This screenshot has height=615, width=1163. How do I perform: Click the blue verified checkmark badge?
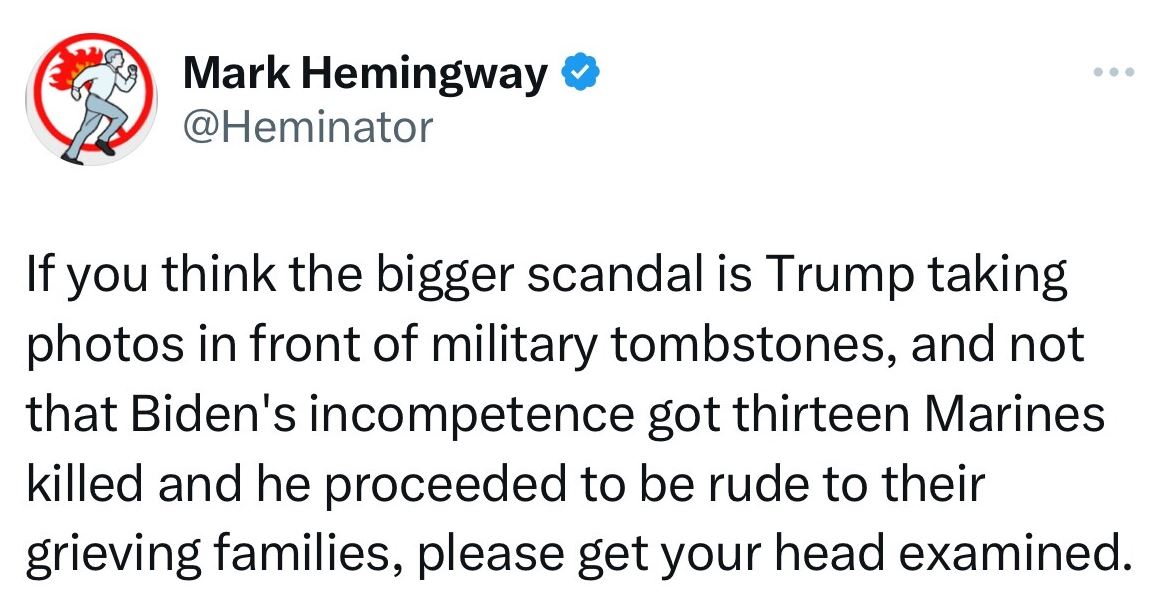point(582,73)
